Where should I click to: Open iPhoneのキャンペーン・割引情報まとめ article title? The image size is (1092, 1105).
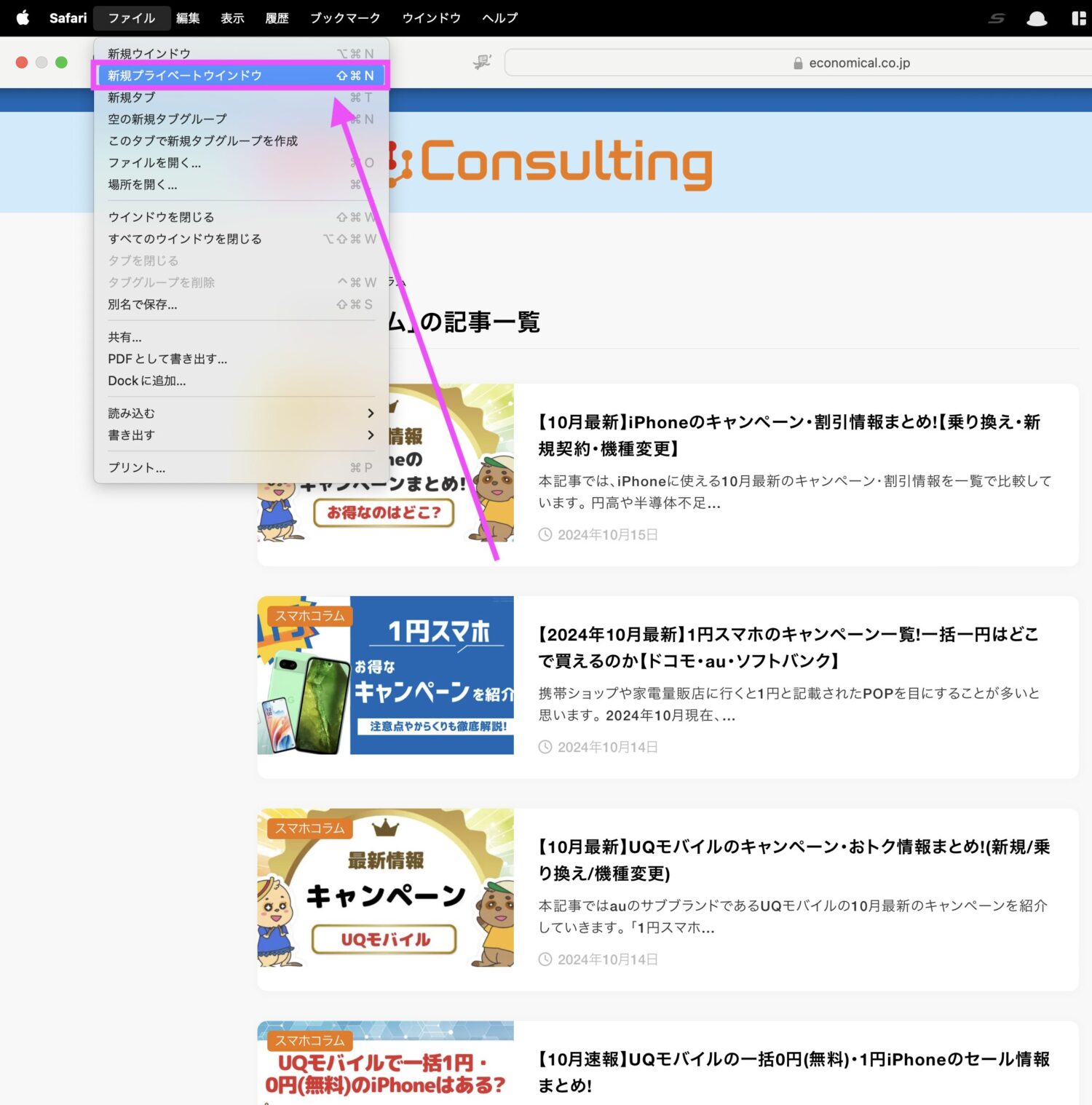click(789, 435)
